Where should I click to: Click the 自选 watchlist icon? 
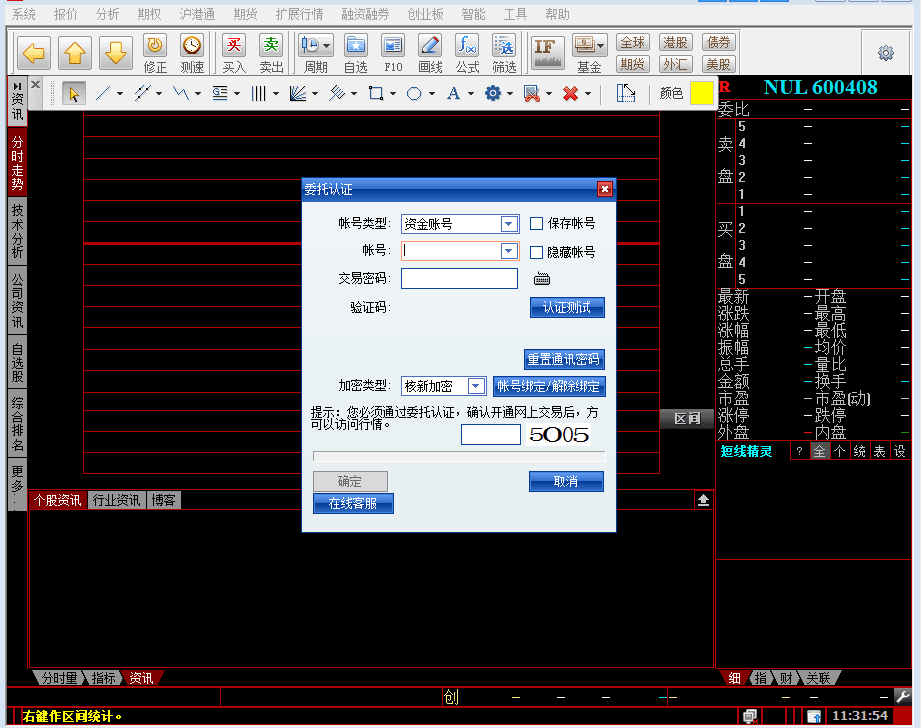pos(356,52)
